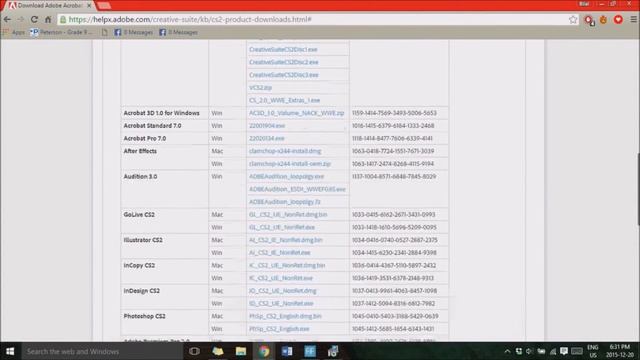640x360 pixels.
Task: Download the VCS2.zip file
Action: click(x=260, y=87)
